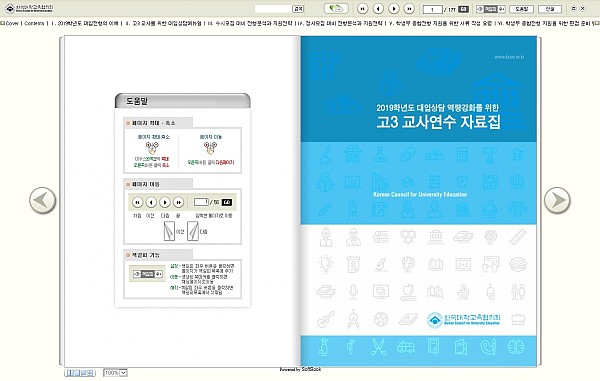
Task: Click the page number input field
Action: 432,9
